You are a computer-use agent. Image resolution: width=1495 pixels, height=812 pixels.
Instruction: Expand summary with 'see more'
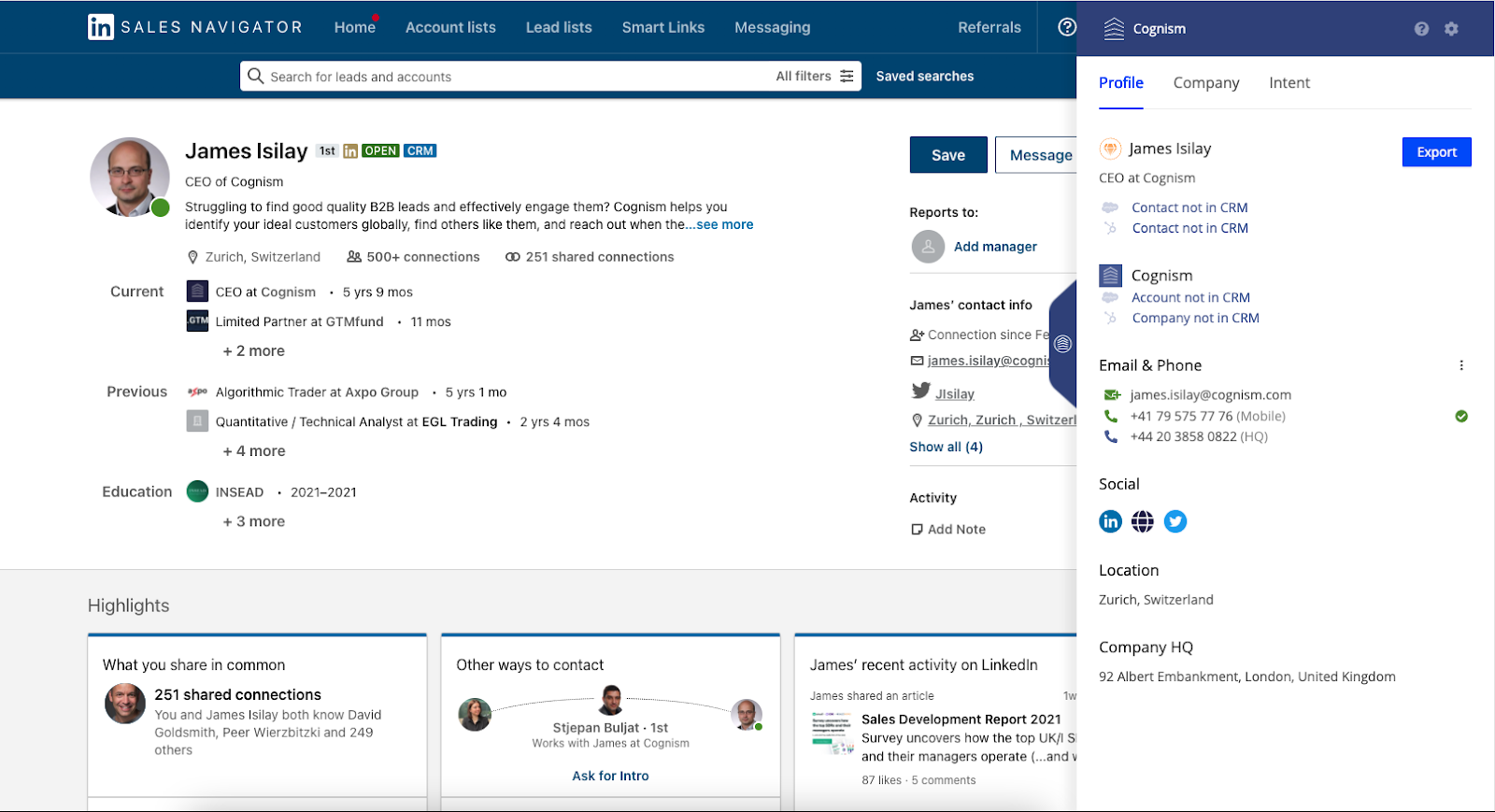tap(724, 224)
